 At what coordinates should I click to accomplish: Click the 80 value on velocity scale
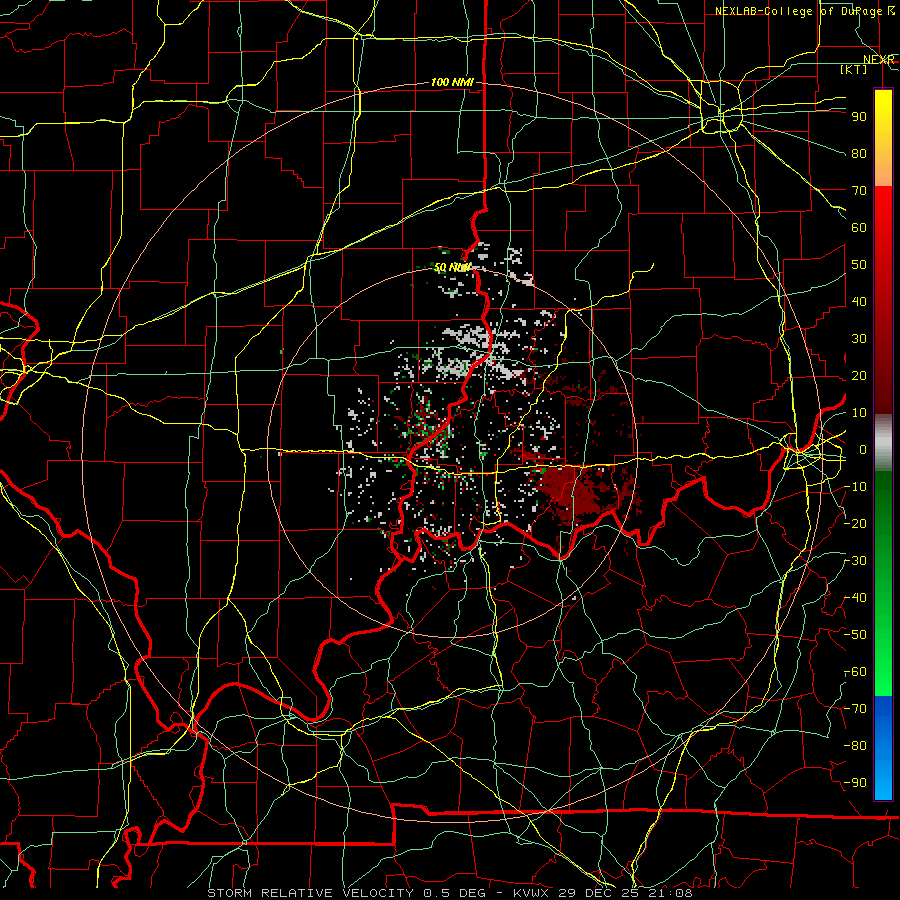[x=859, y=154]
